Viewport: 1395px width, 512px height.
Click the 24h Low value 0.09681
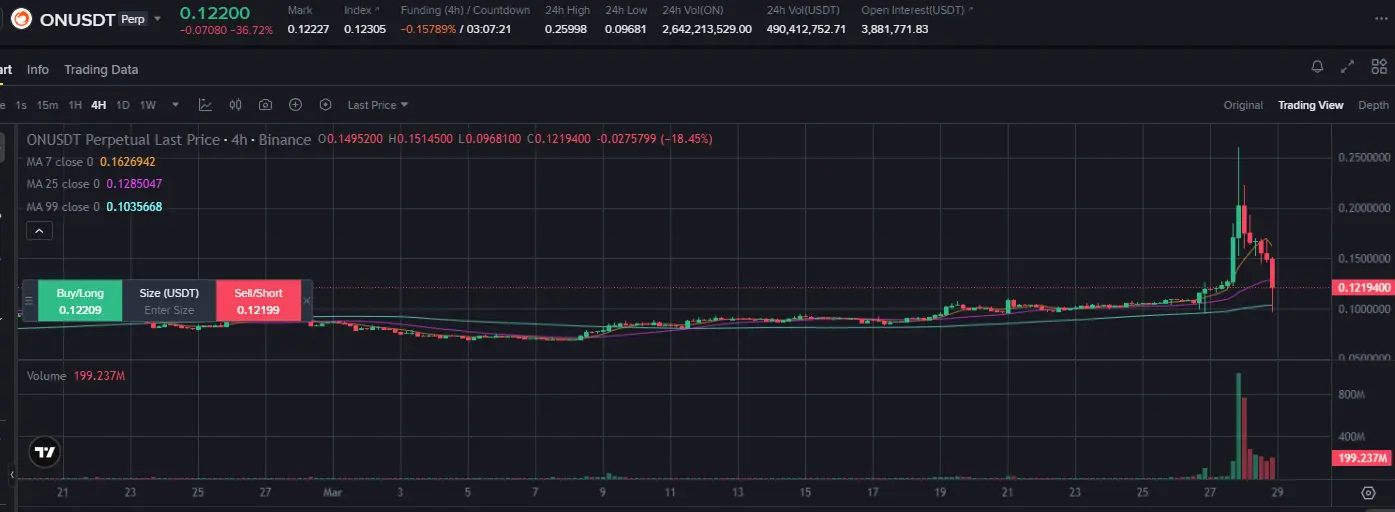point(625,29)
